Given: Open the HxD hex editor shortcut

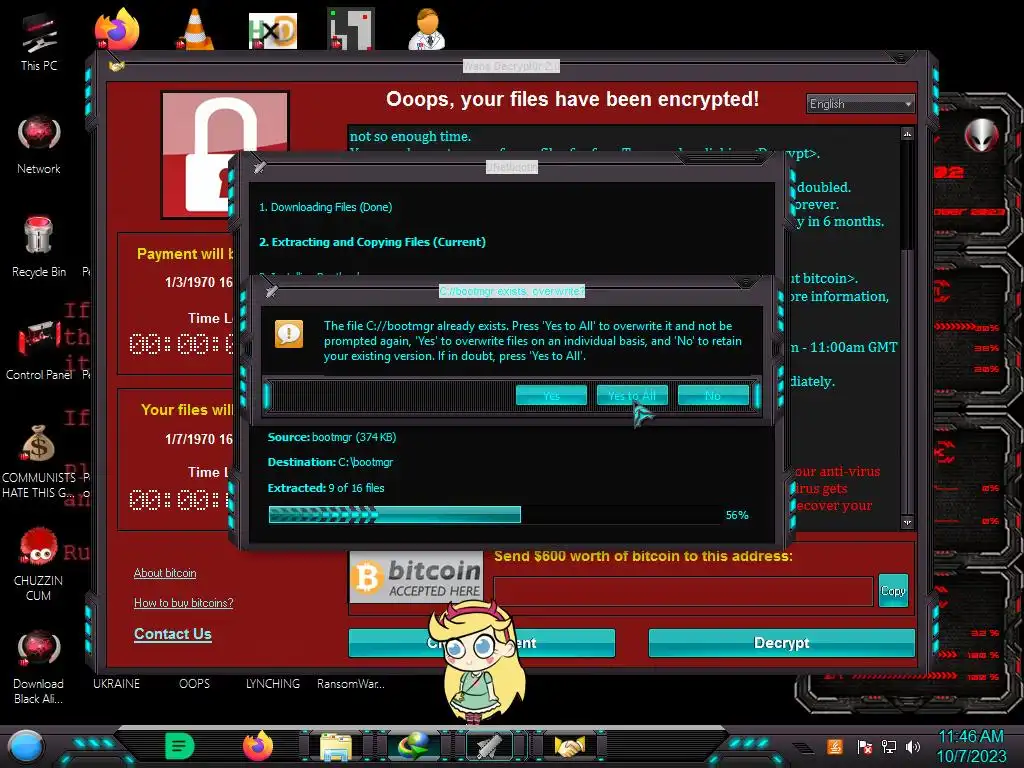Looking at the screenshot, I should pyautogui.click(x=273, y=30).
